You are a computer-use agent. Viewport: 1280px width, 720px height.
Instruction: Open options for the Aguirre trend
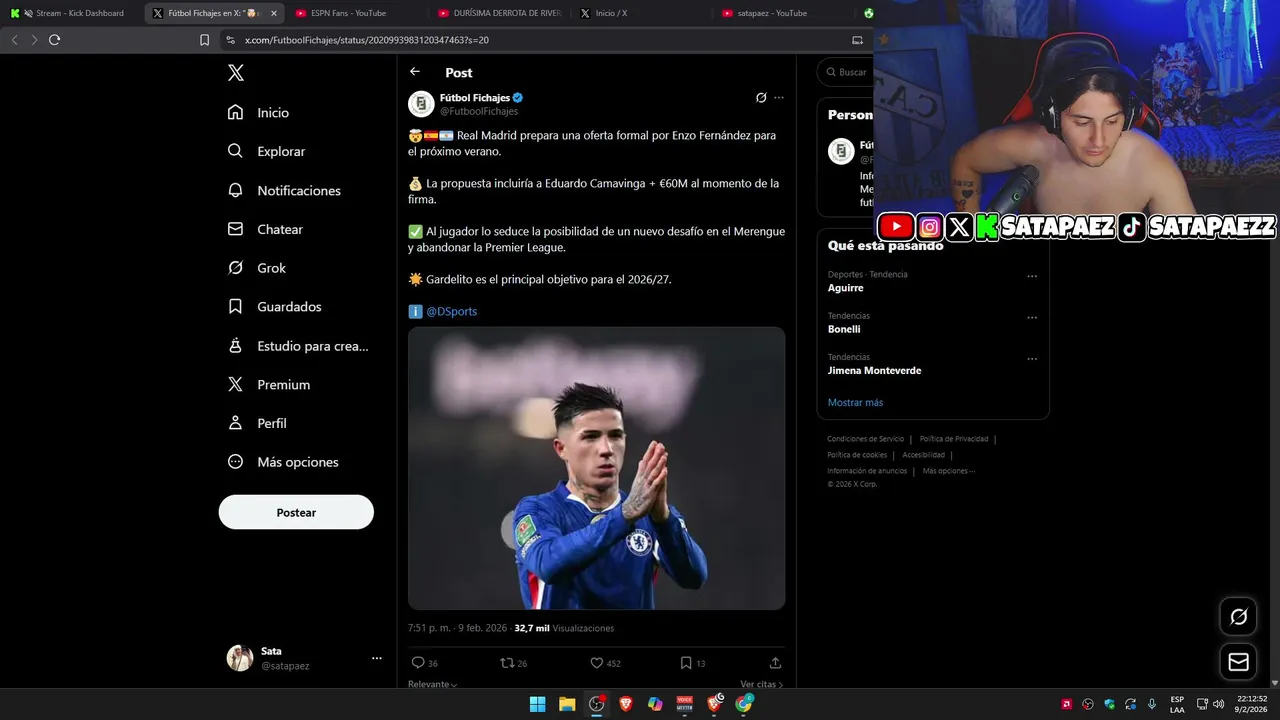(x=1032, y=276)
